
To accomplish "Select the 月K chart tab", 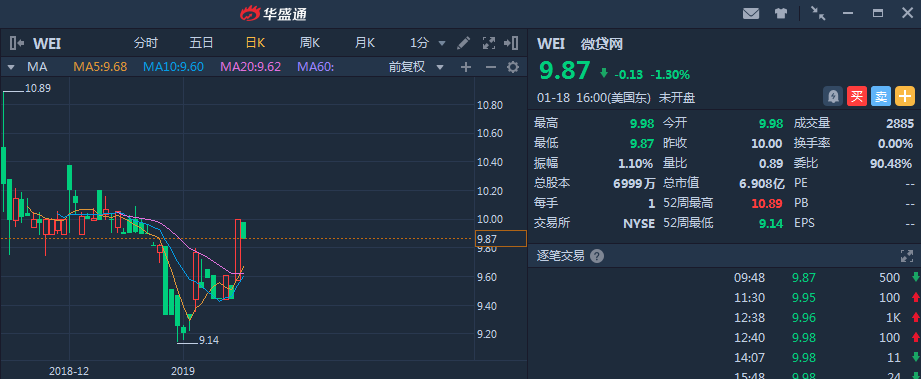I will pos(365,43).
